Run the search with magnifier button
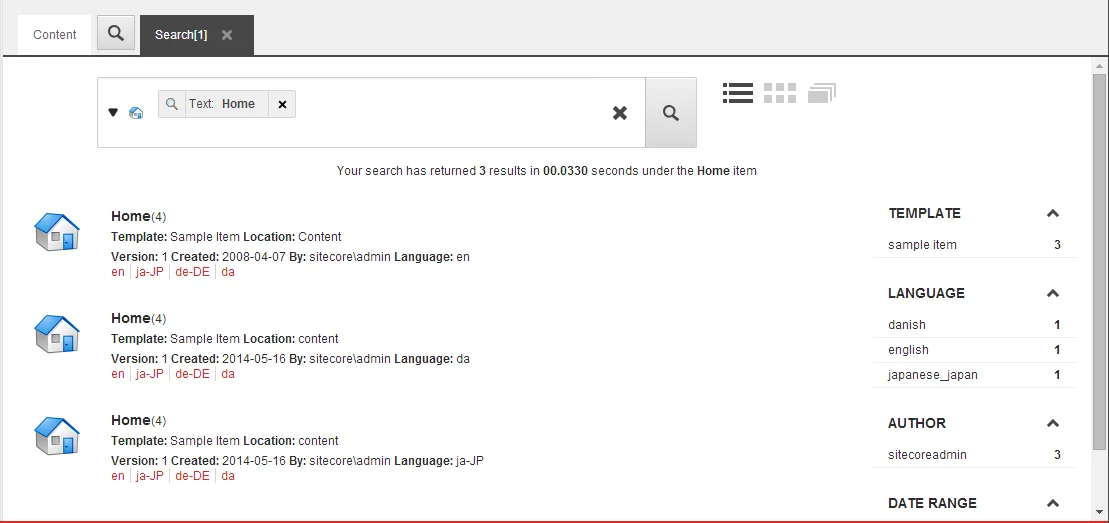This screenshot has height=523, width=1109. point(670,113)
